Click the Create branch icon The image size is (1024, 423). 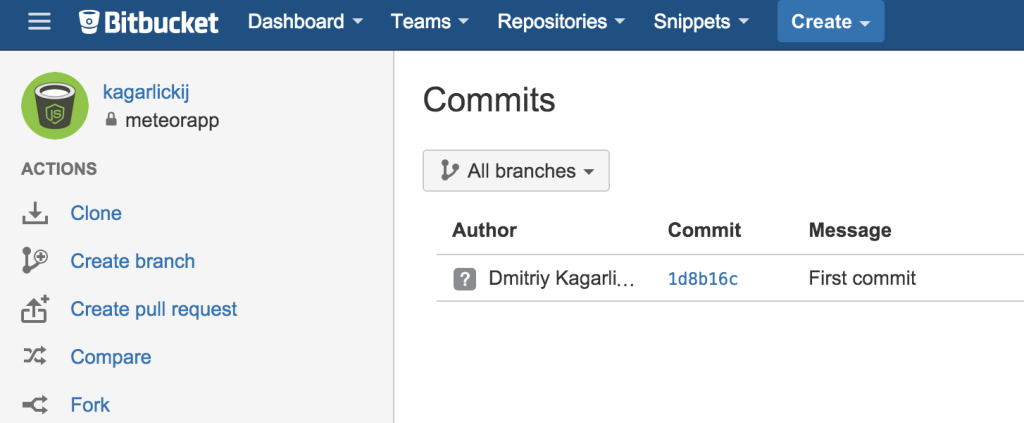tap(35, 261)
